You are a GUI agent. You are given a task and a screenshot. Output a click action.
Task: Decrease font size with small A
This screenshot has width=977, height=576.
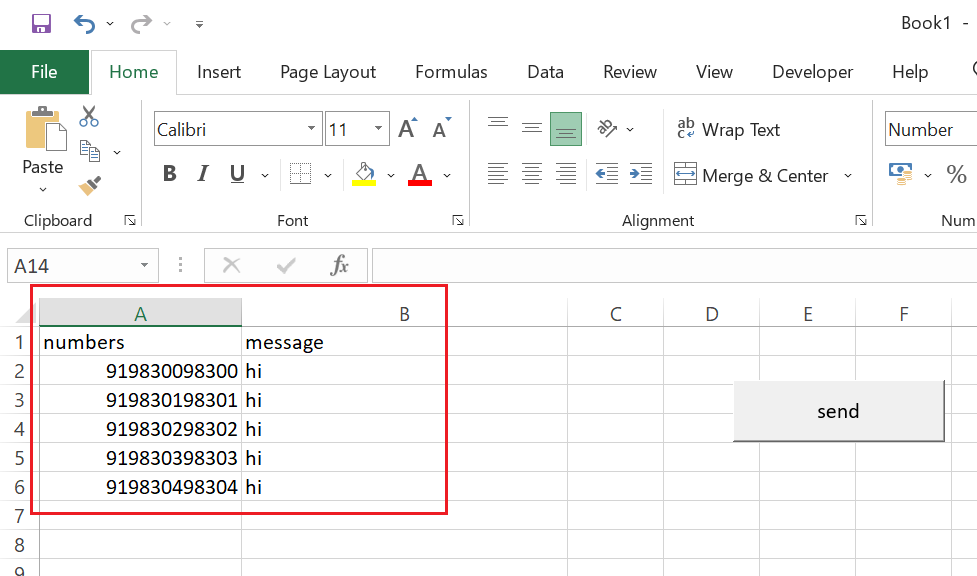pyautogui.click(x=442, y=128)
